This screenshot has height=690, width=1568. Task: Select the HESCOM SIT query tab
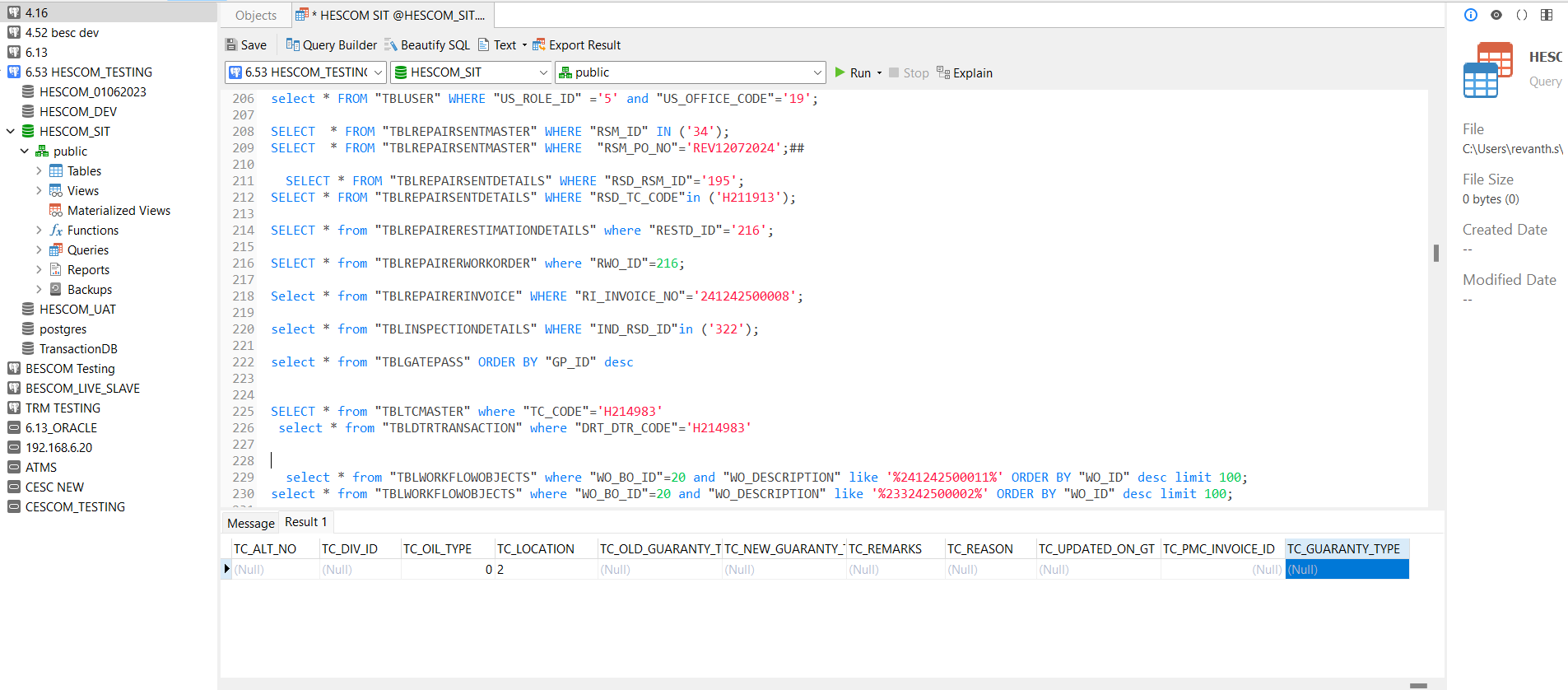point(393,16)
